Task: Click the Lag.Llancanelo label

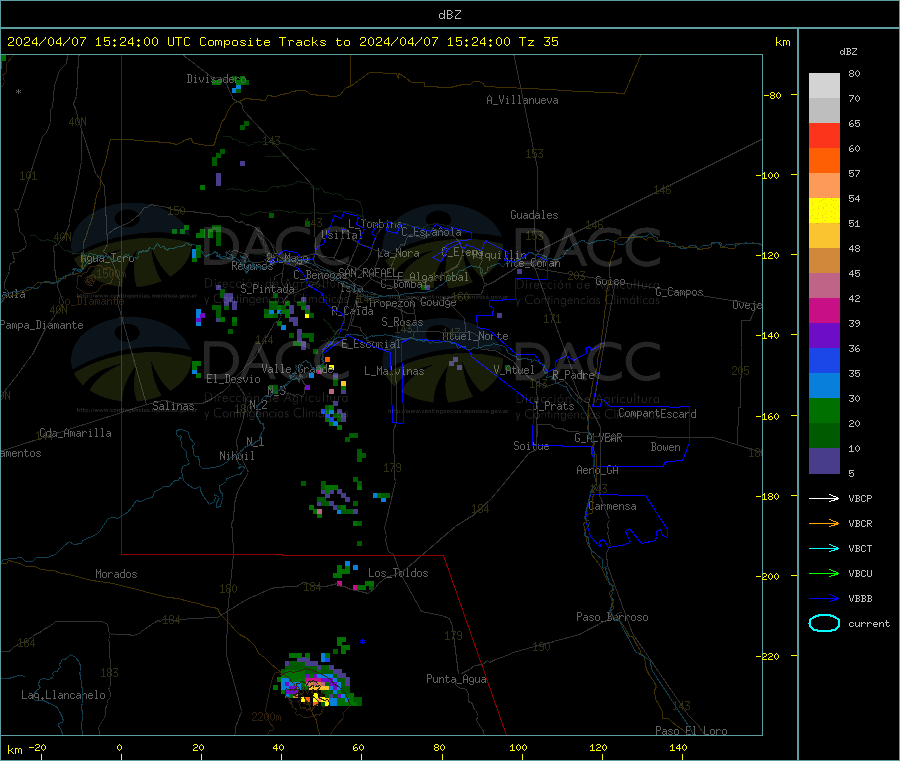Action: click(63, 695)
